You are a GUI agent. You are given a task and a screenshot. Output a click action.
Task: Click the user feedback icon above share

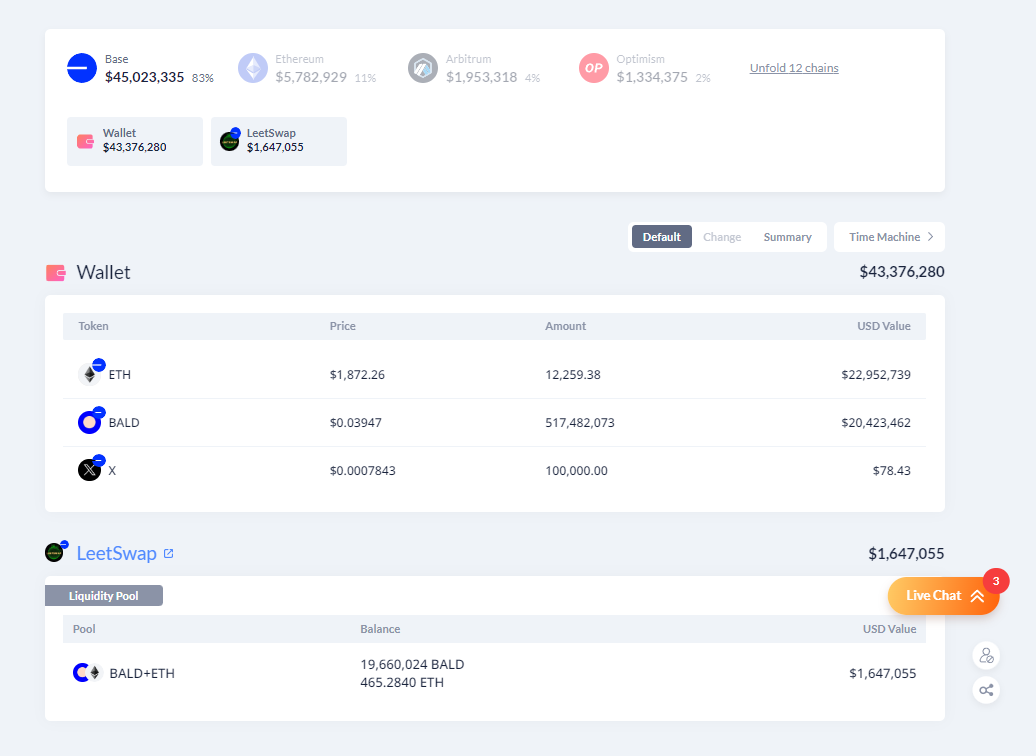(986, 656)
